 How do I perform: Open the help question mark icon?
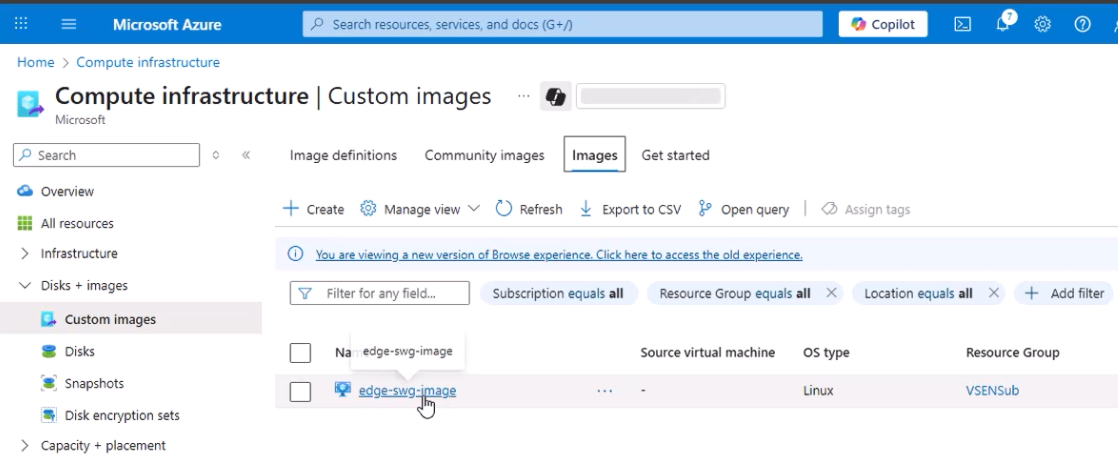click(1082, 24)
